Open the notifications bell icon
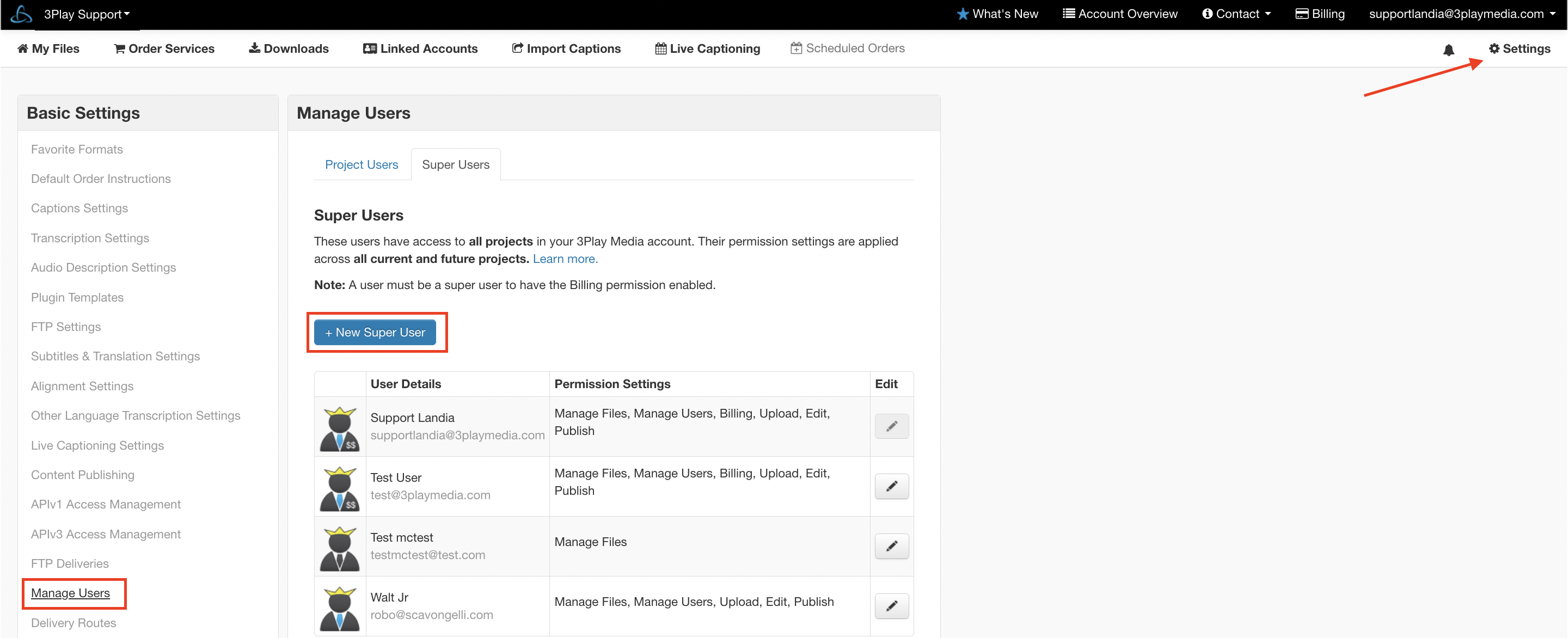 pyautogui.click(x=1448, y=50)
